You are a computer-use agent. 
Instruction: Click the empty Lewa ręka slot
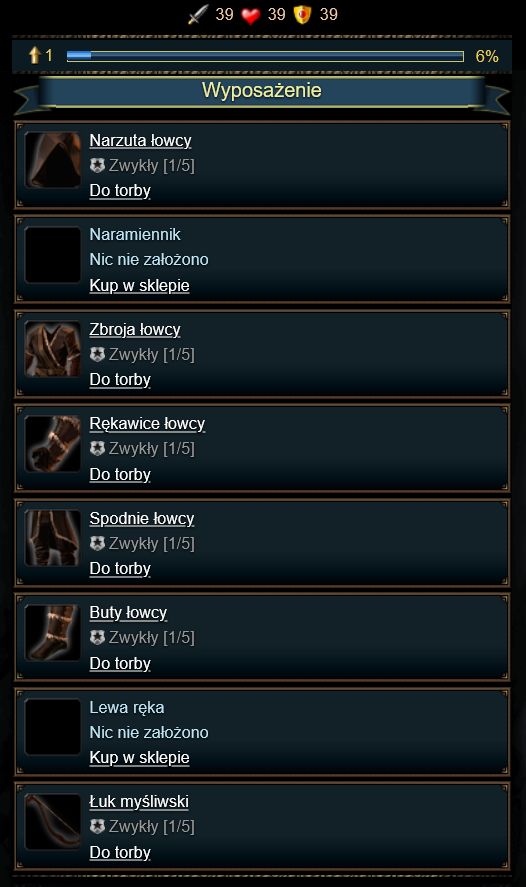pyautogui.click(x=53, y=727)
